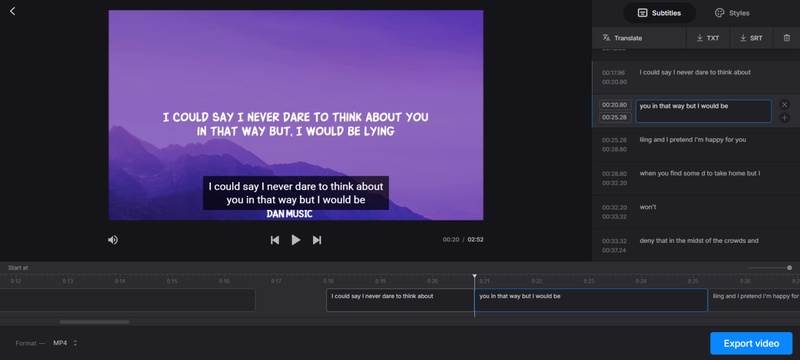Select the subtitle row "won't"
The image size is (800, 360).
click(696, 212)
